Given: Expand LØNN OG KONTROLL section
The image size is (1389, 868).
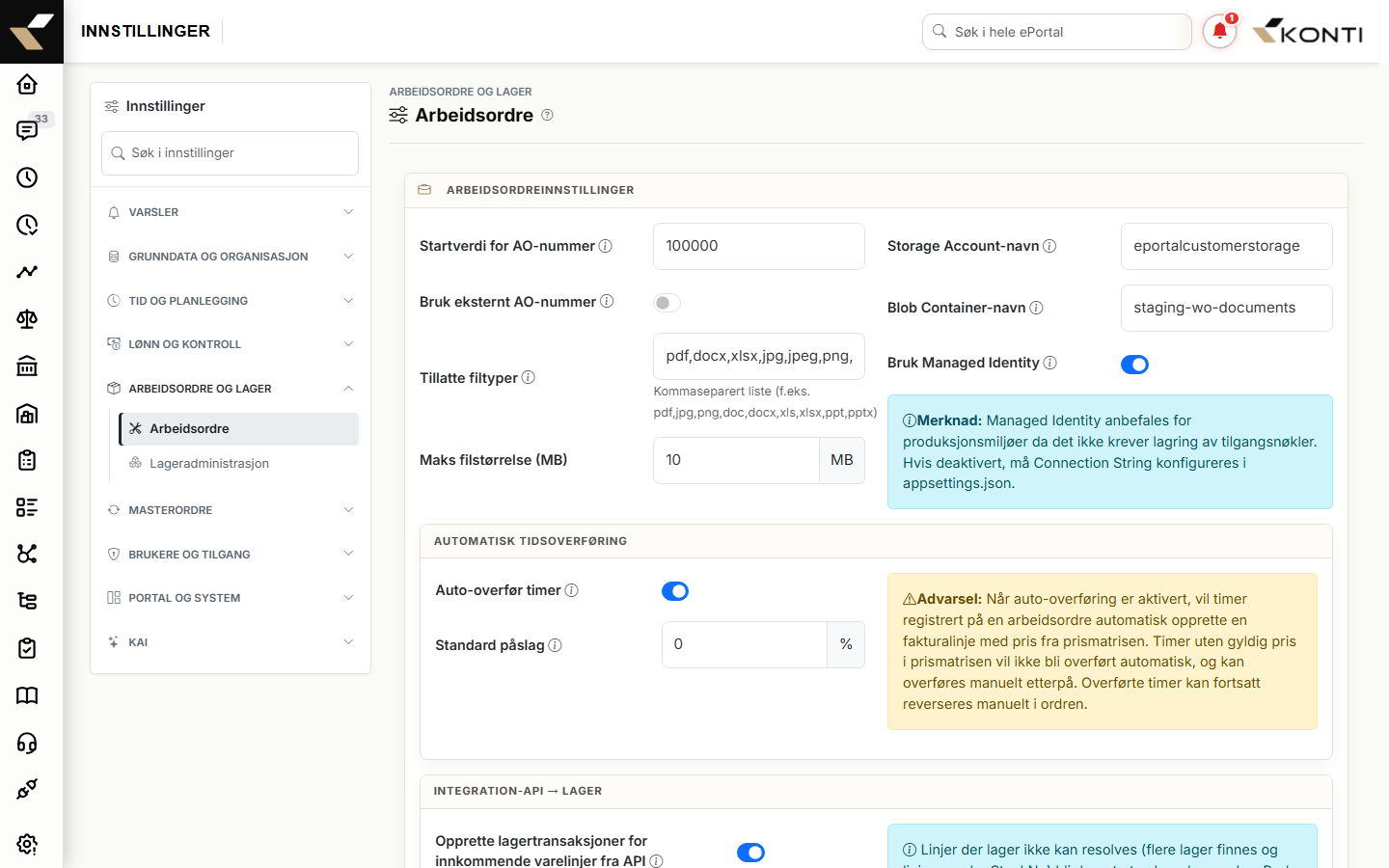Looking at the screenshot, I should (x=231, y=344).
